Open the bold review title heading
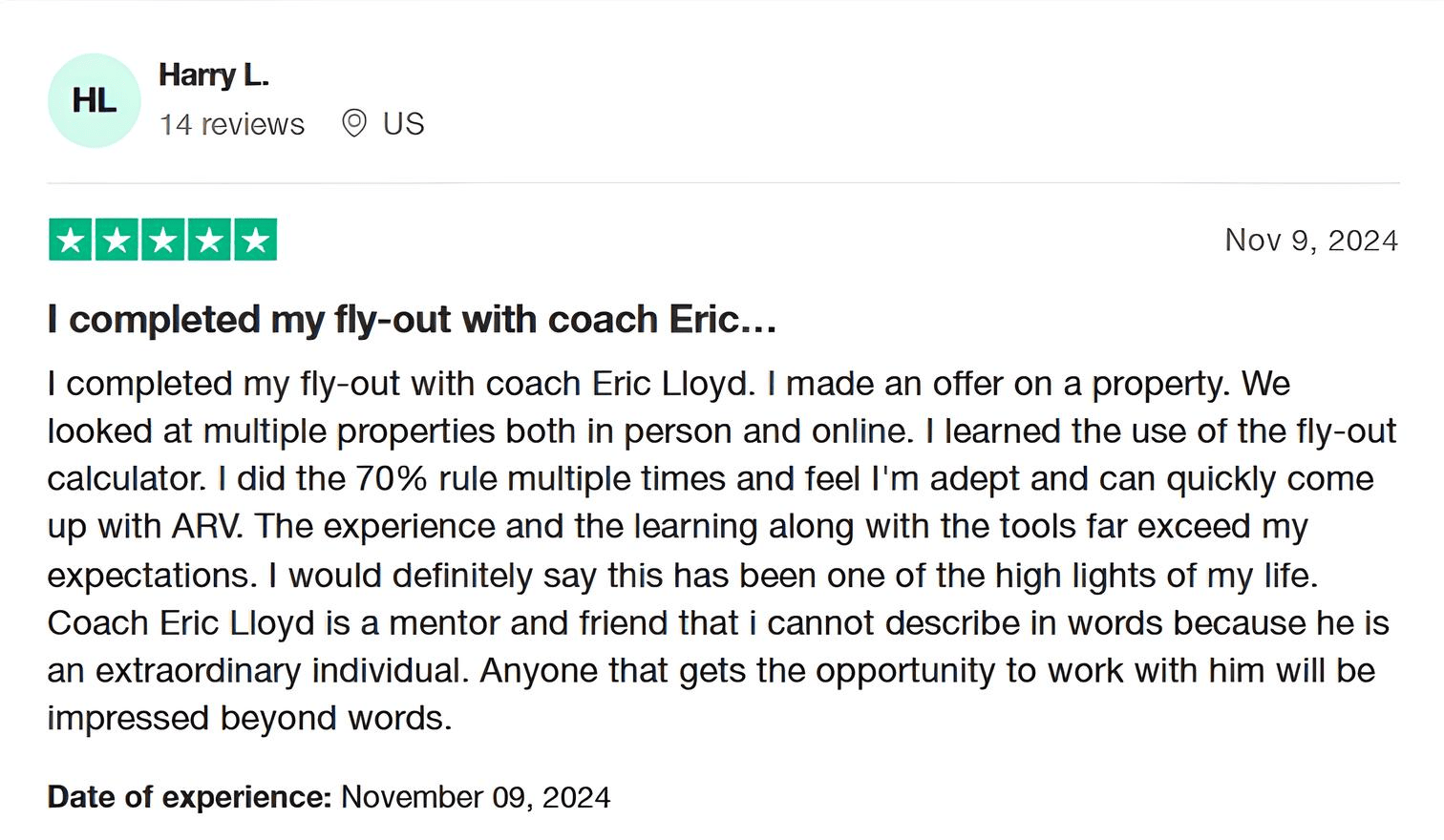This screenshot has width=1444, height=840. tap(412, 320)
